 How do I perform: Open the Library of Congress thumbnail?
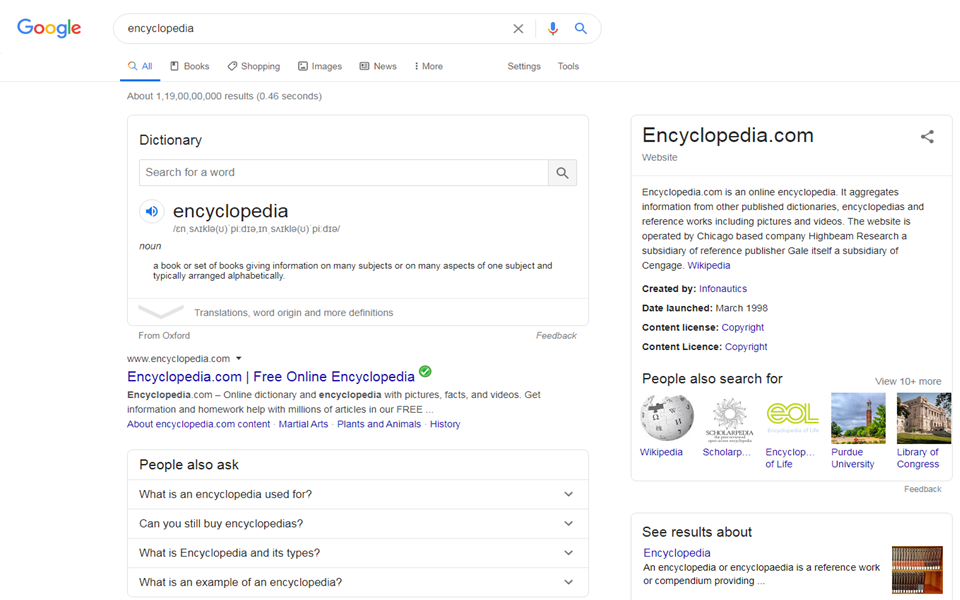click(x=924, y=418)
